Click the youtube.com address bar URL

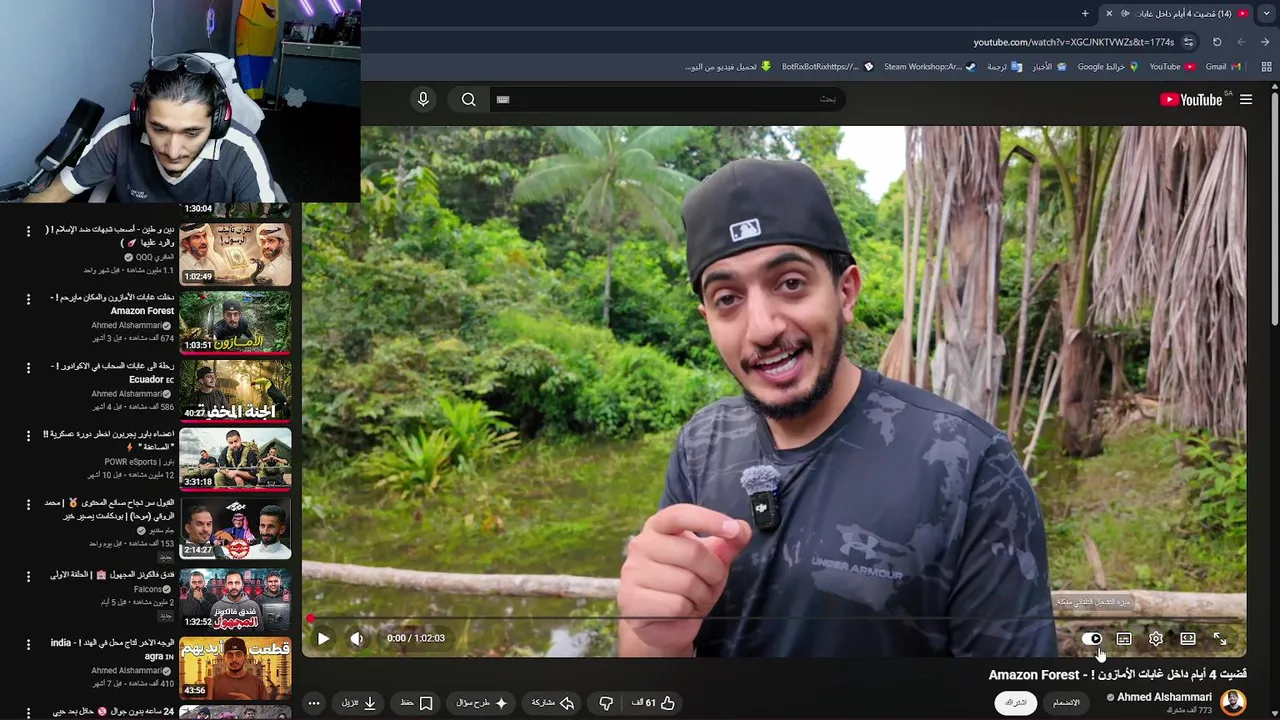pyautogui.click(x=1074, y=42)
